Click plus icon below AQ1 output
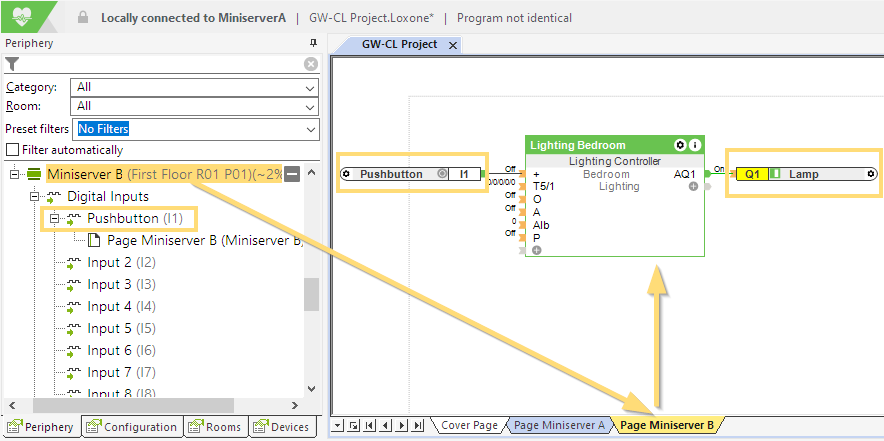The width and height of the screenshot is (884, 441). (x=693, y=187)
